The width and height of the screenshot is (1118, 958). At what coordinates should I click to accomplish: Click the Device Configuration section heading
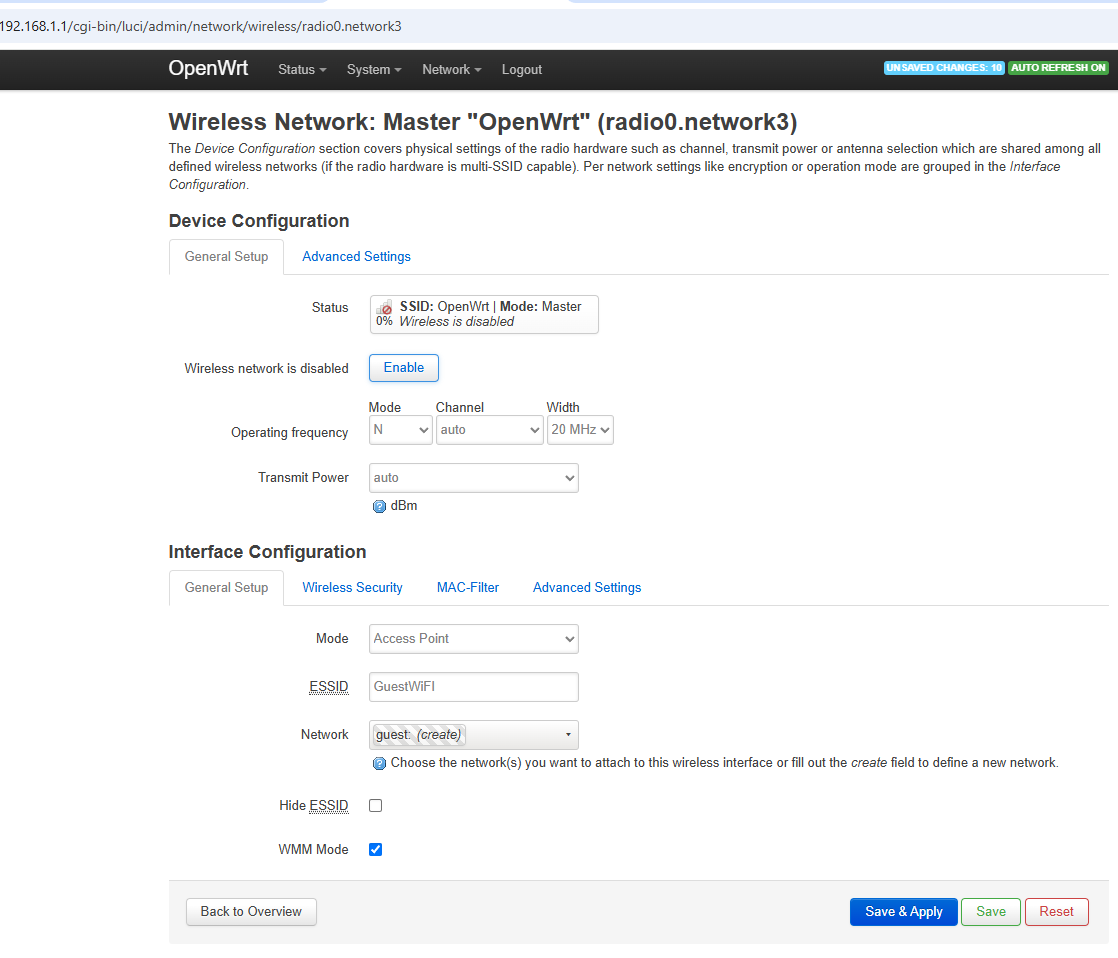coord(259,221)
